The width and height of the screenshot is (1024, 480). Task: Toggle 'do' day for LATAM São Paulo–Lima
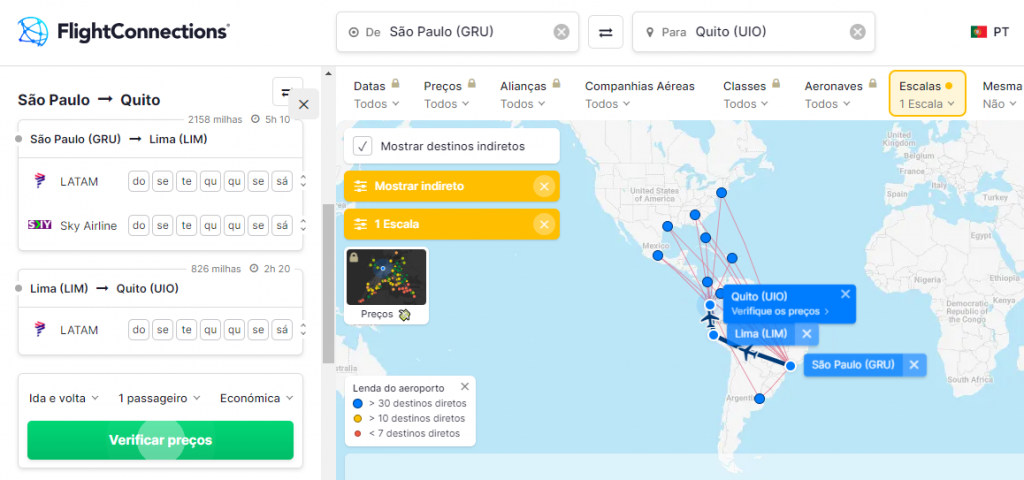click(x=139, y=182)
